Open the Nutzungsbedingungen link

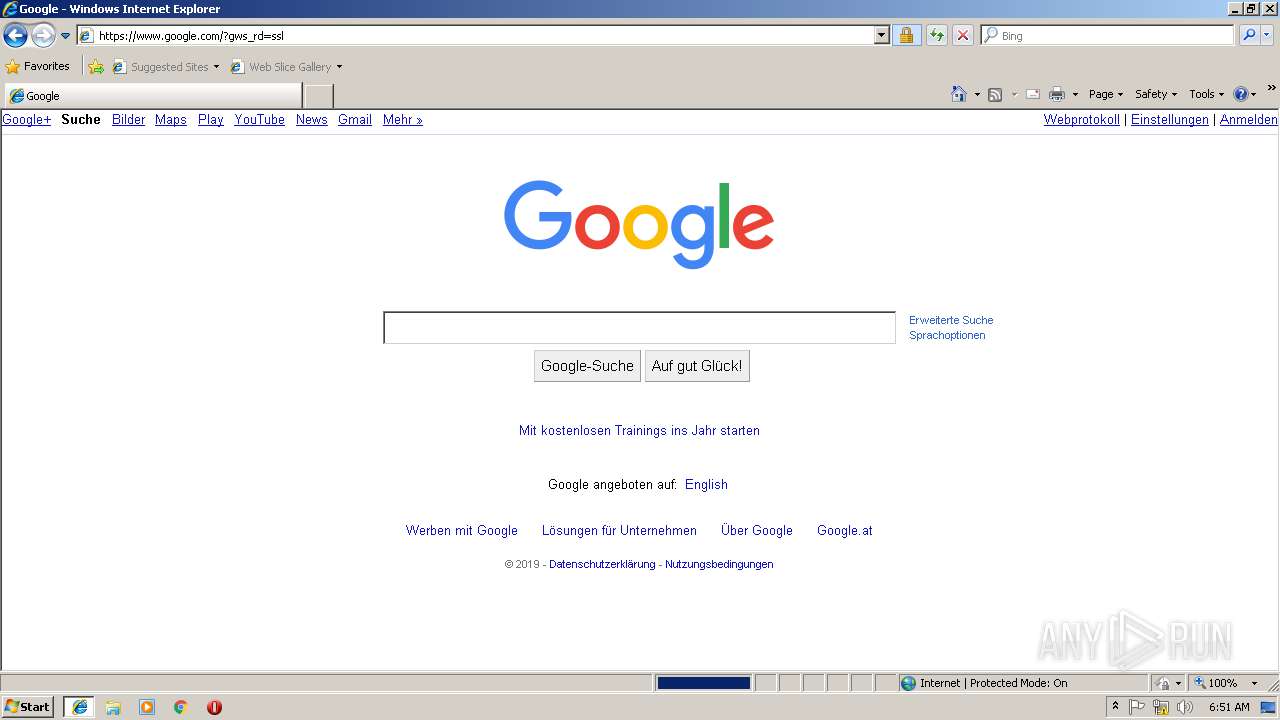[719, 564]
